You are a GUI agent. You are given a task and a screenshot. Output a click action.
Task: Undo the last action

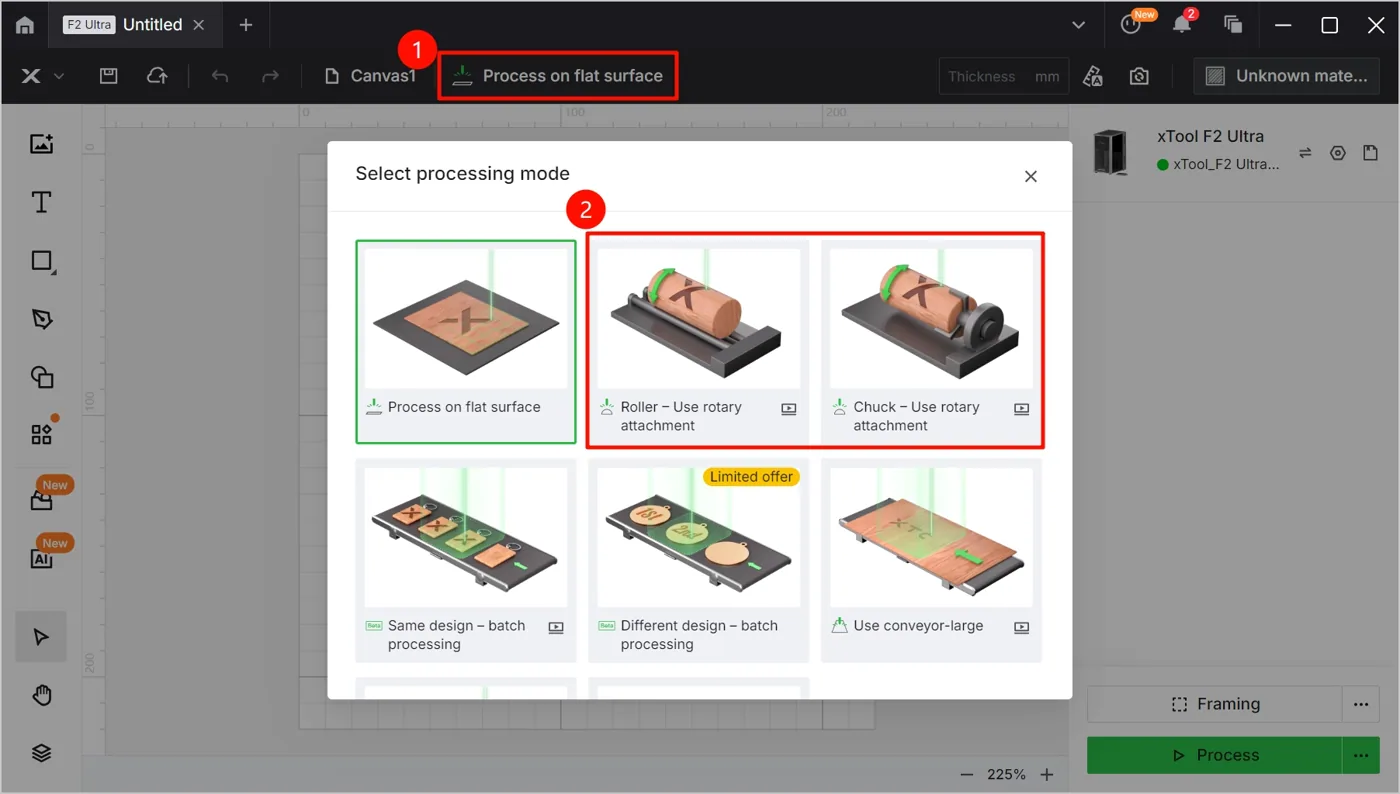220,76
